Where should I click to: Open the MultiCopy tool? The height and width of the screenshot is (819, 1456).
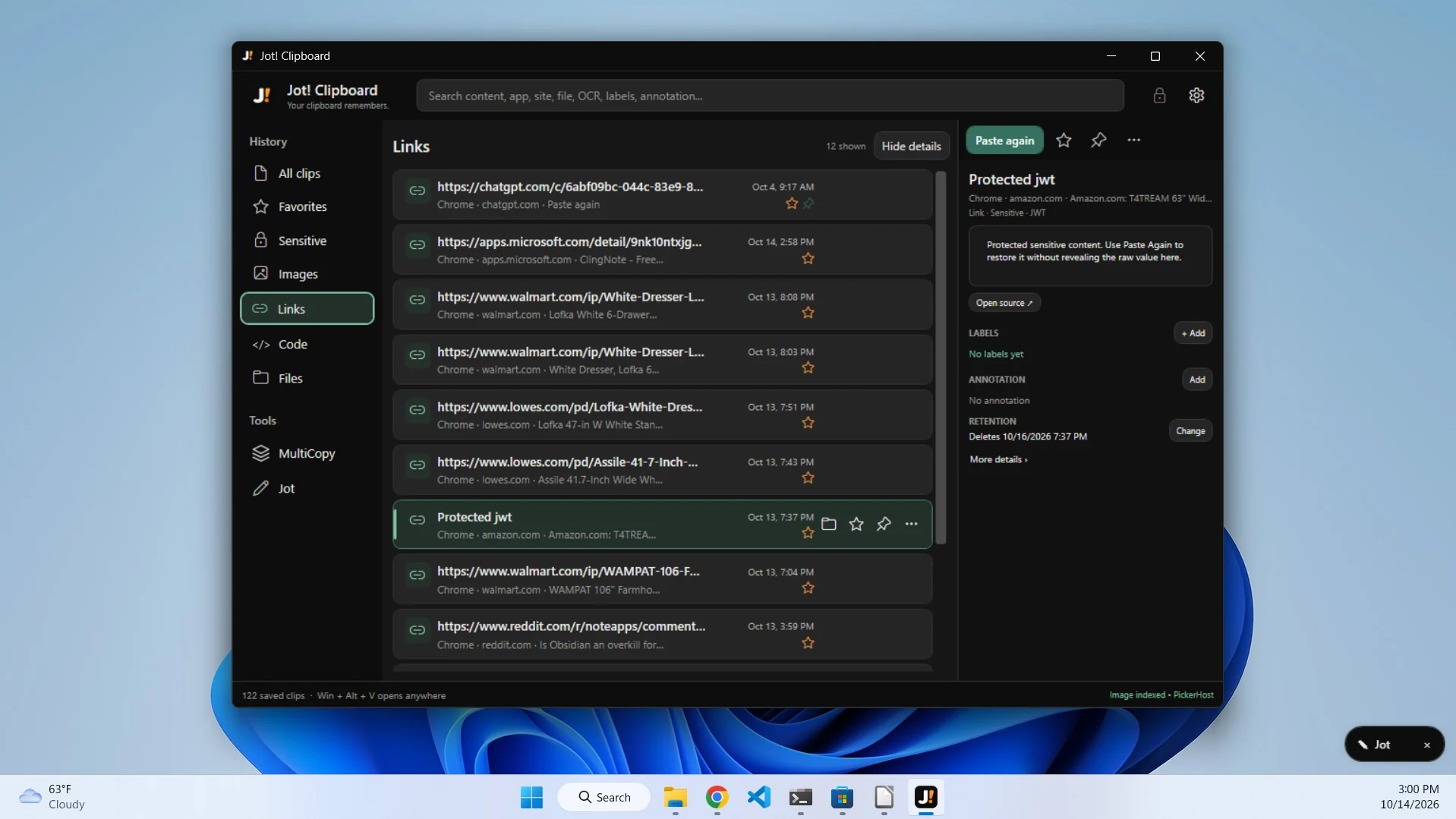coord(307,453)
